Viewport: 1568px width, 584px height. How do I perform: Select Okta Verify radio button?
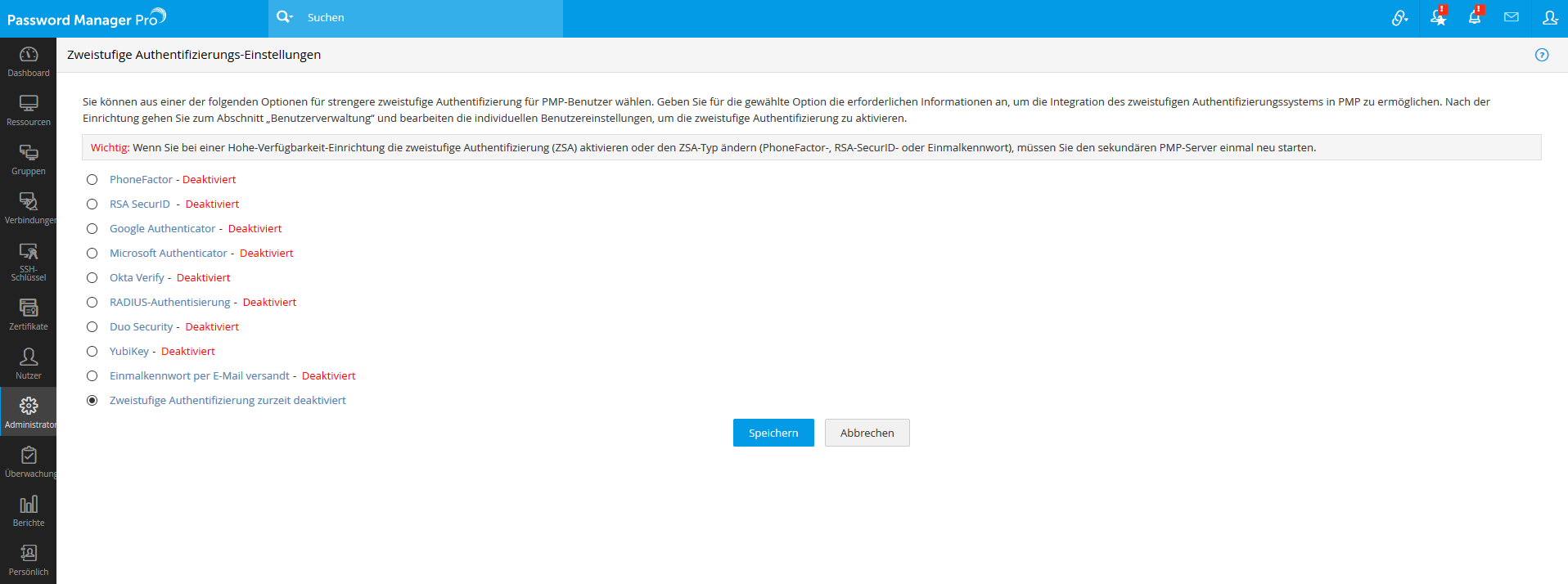click(92, 278)
